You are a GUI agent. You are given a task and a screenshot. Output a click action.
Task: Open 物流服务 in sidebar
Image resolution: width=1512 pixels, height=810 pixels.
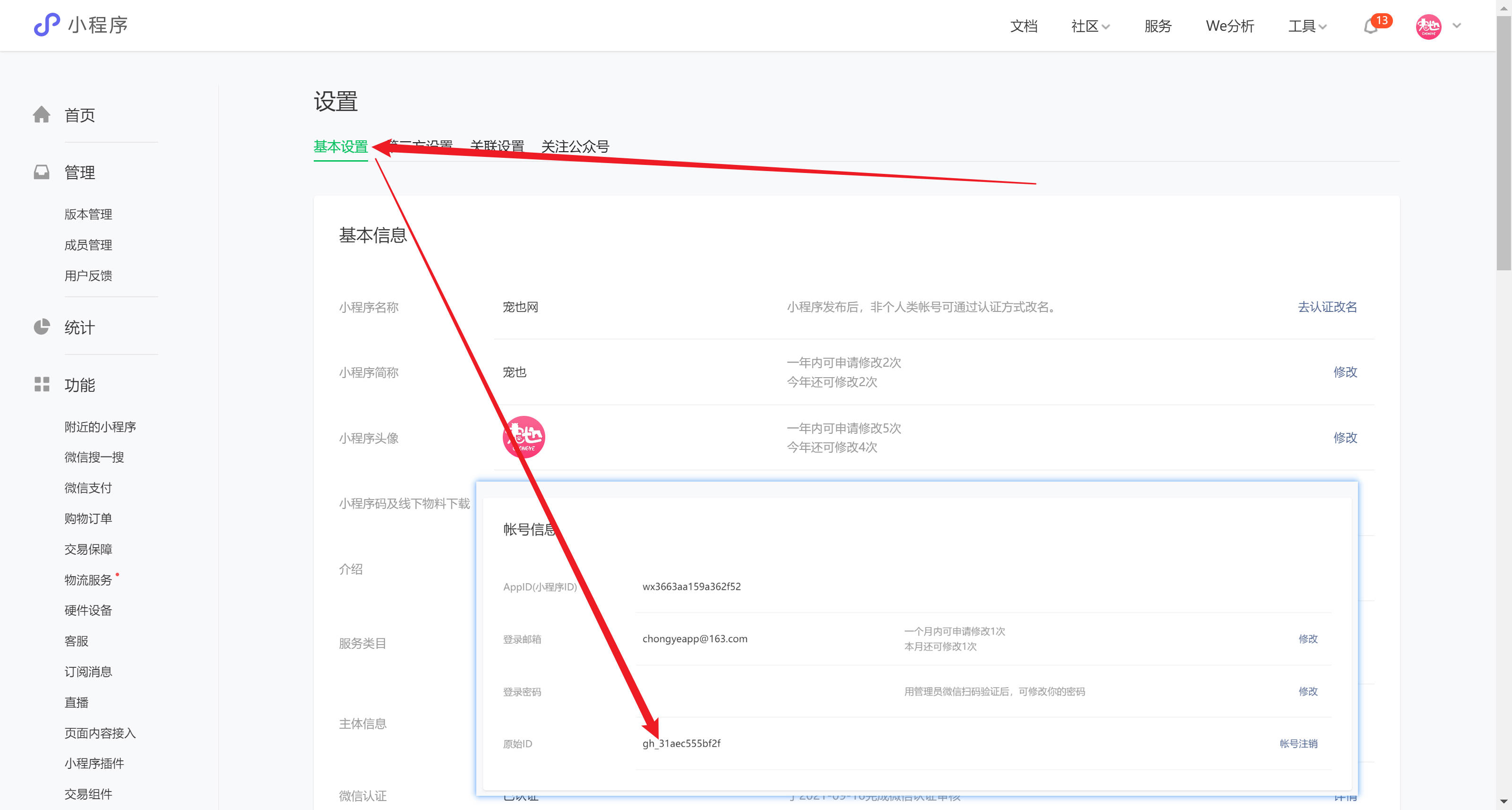88,580
